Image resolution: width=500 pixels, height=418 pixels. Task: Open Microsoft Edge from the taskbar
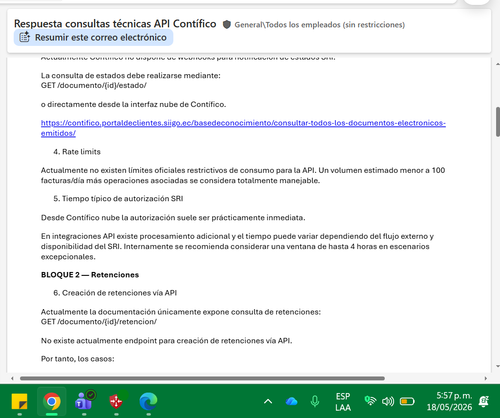pyautogui.click(x=148, y=401)
